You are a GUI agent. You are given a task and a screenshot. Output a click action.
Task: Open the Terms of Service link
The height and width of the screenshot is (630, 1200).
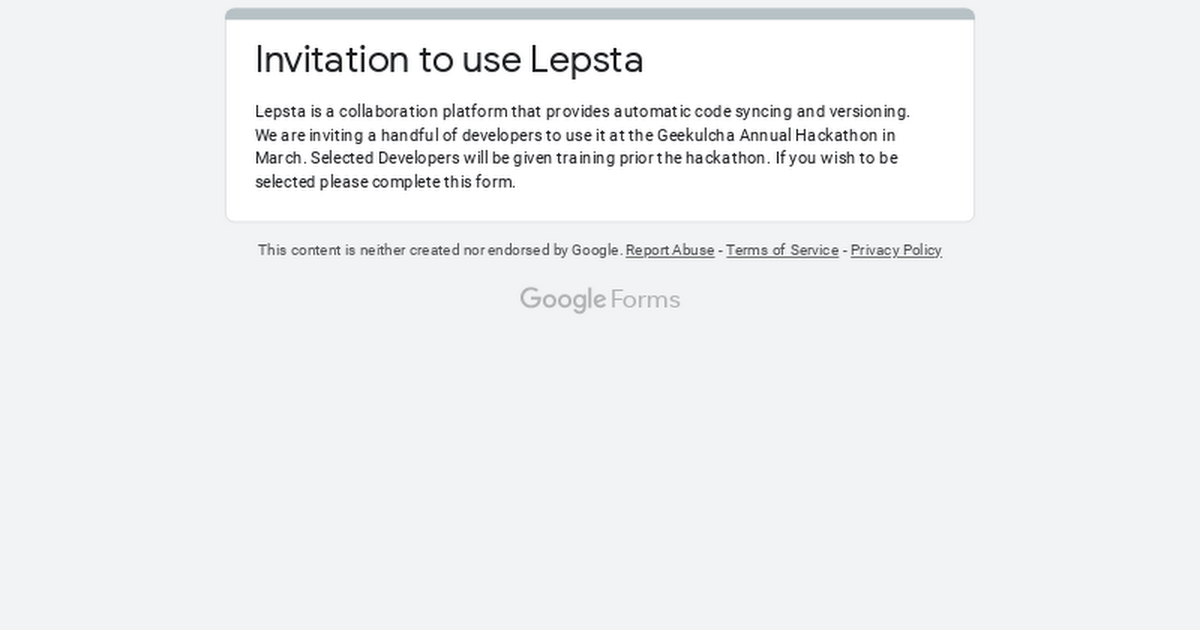tap(782, 250)
